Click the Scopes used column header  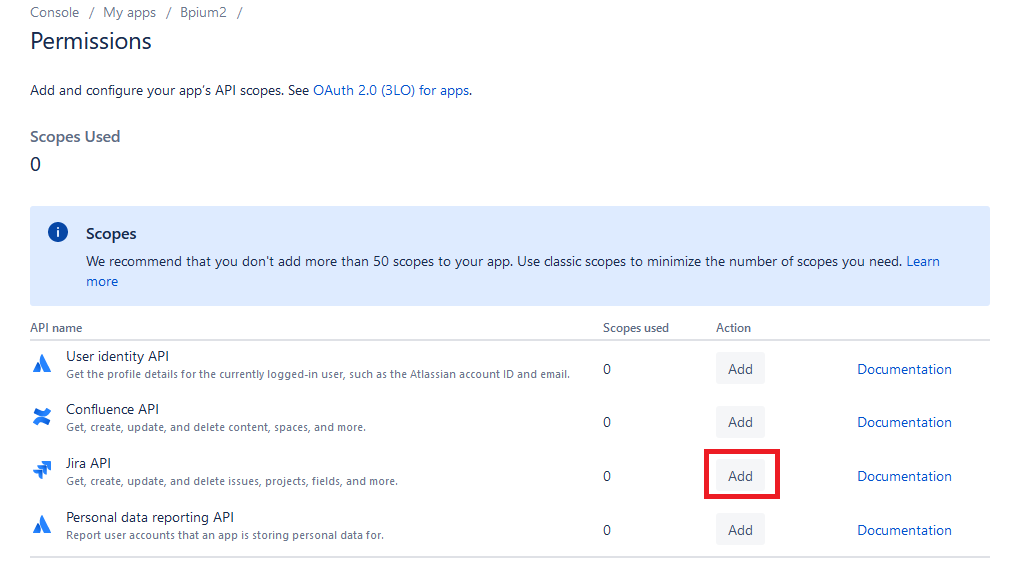pyautogui.click(x=636, y=328)
